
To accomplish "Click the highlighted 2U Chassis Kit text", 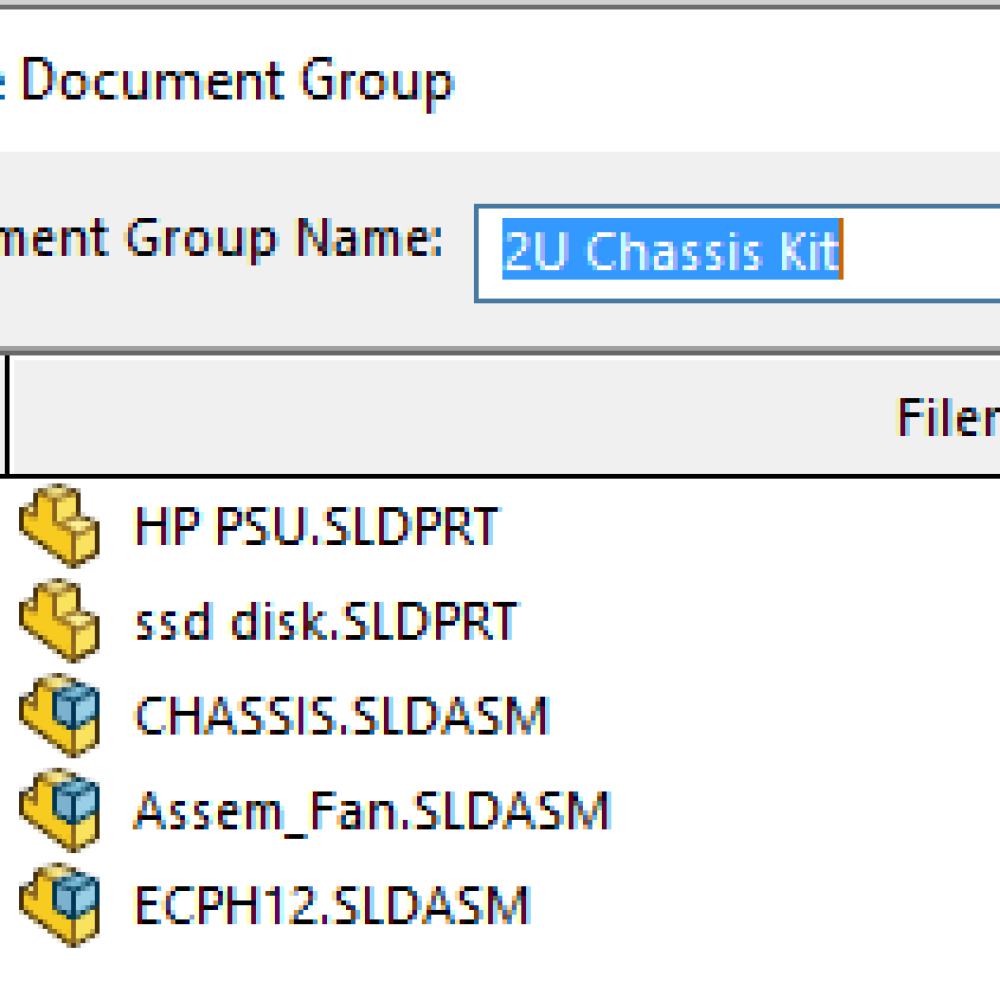I will (670, 252).
